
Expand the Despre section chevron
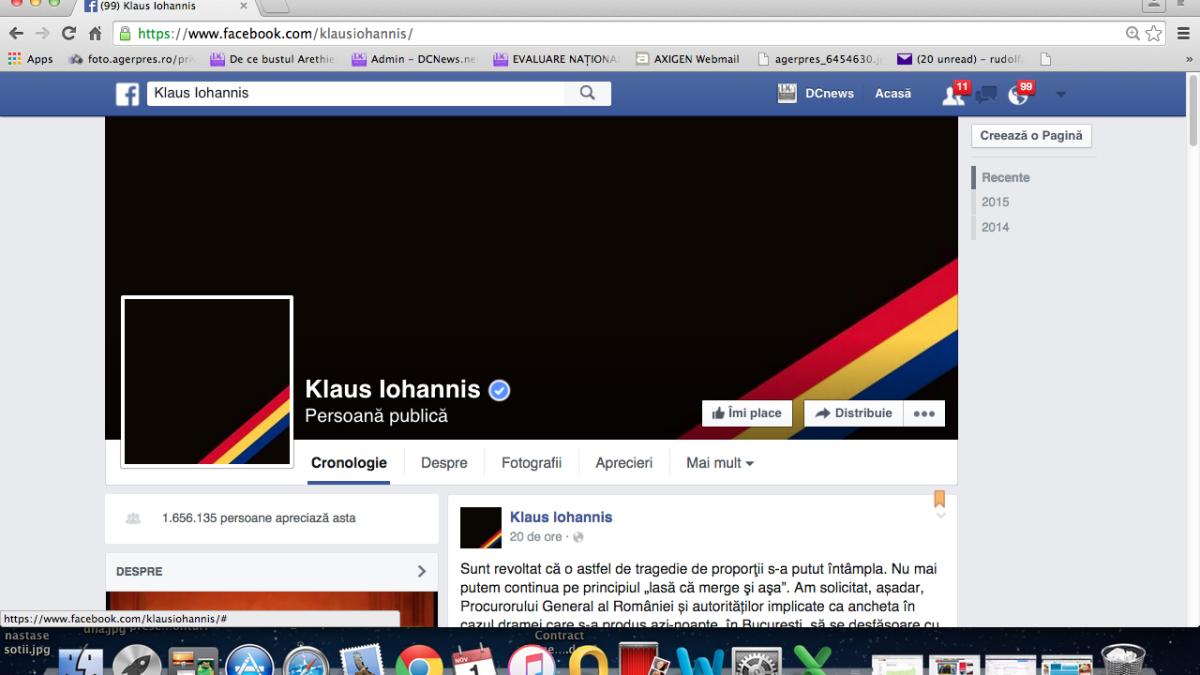click(x=421, y=571)
